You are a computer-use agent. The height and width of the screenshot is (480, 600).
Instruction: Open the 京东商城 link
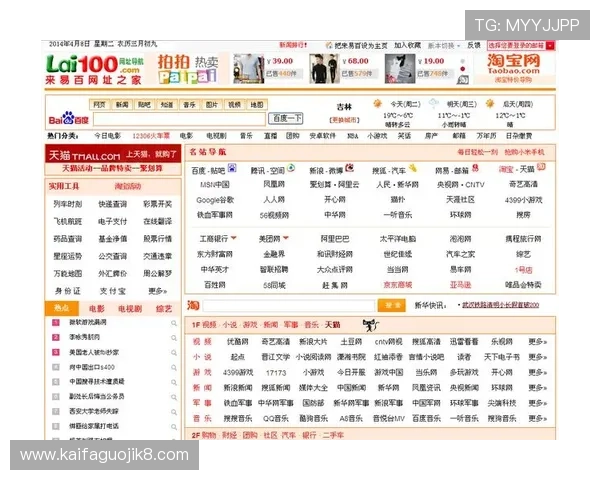click(398, 285)
